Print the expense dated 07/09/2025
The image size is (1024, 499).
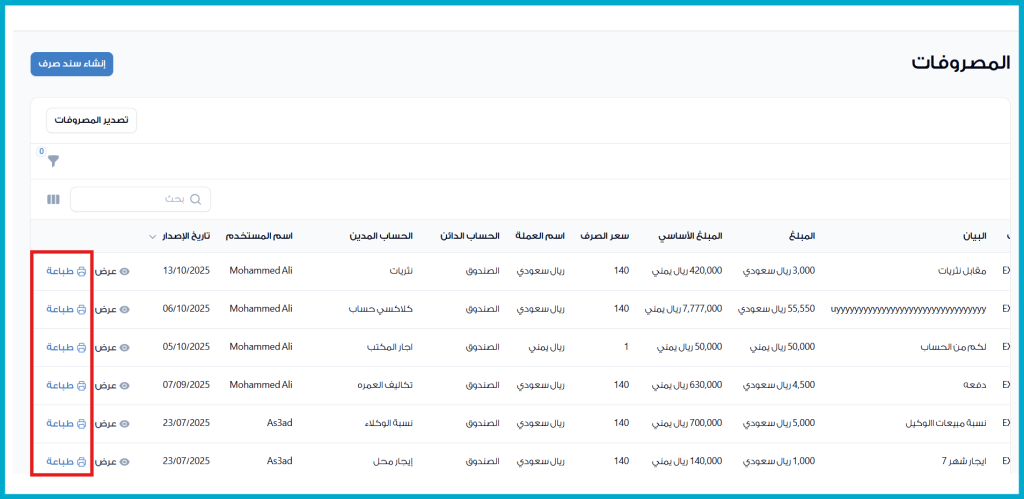66,385
